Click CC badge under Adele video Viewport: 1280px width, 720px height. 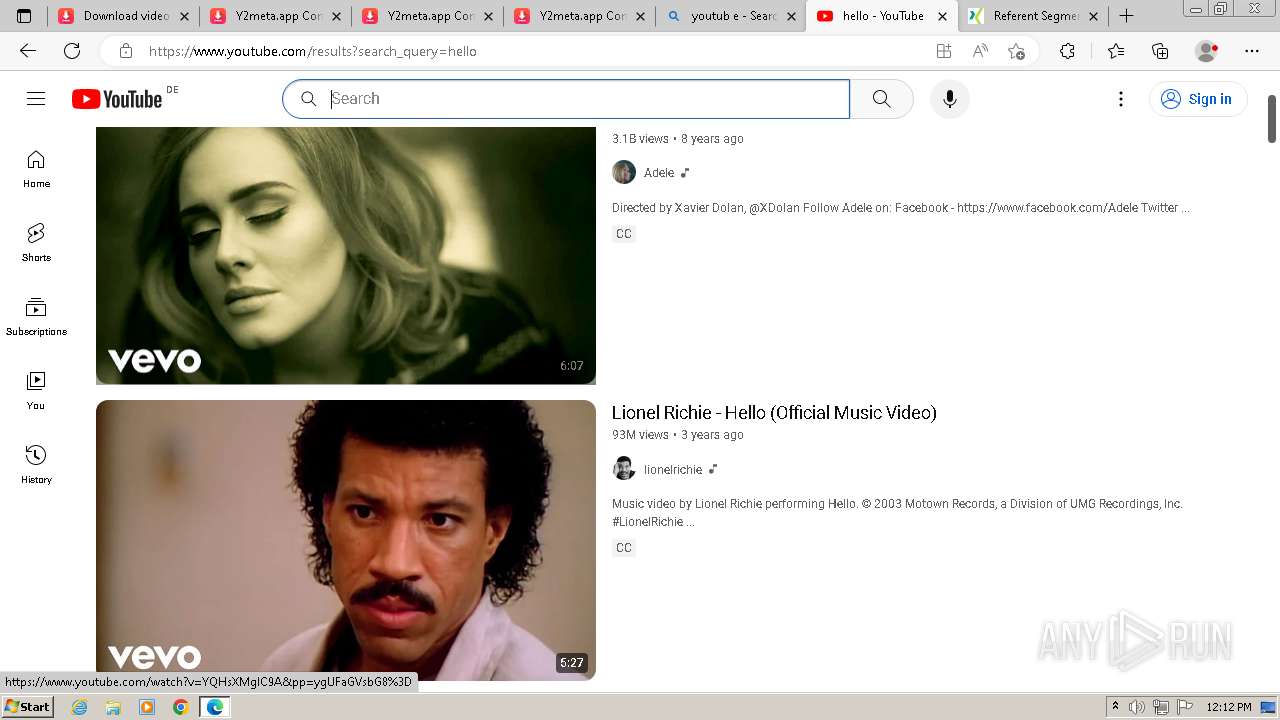tap(624, 234)
